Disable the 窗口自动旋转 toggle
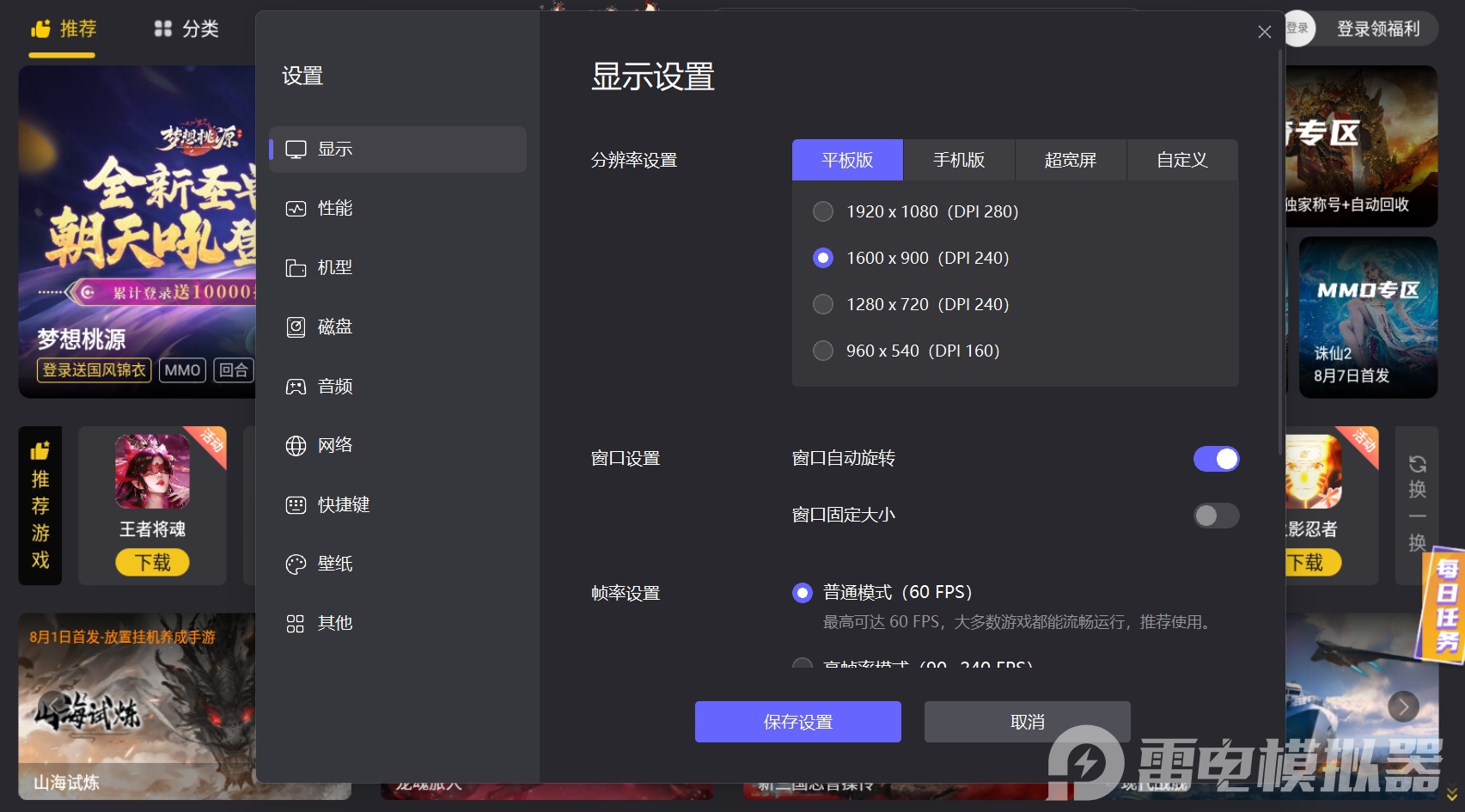 (x=1216, y=458)
